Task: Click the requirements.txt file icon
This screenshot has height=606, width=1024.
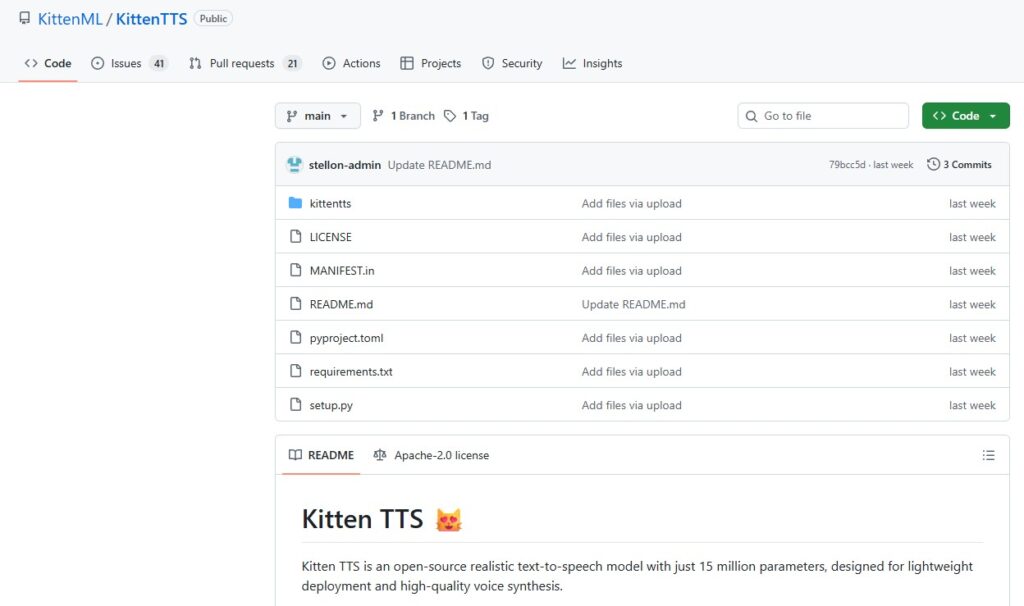Action: 296,371
